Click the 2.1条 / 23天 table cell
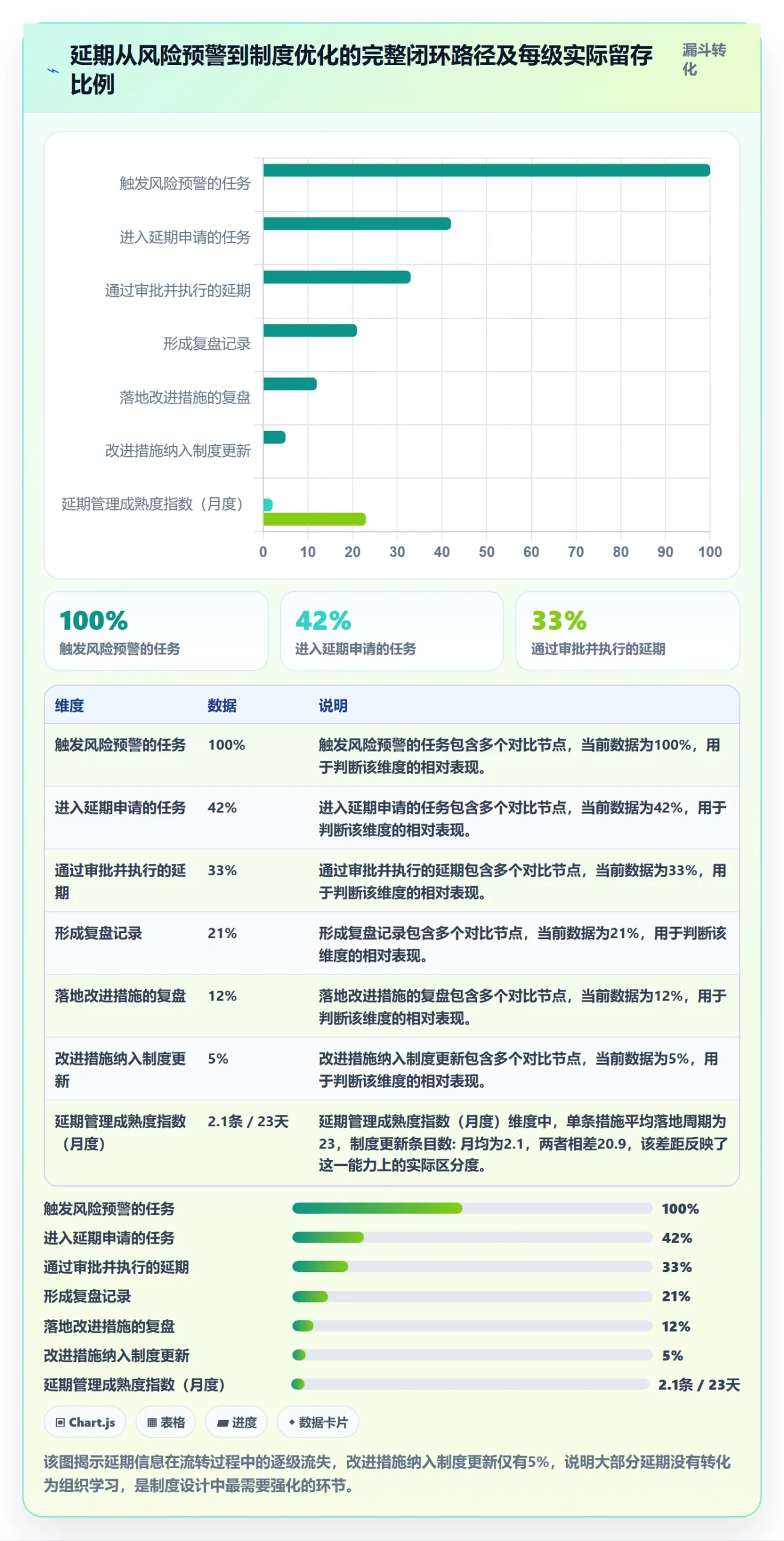This screenshot has height=1541, width=784. pyautogui.click(x=248, y=1121)
